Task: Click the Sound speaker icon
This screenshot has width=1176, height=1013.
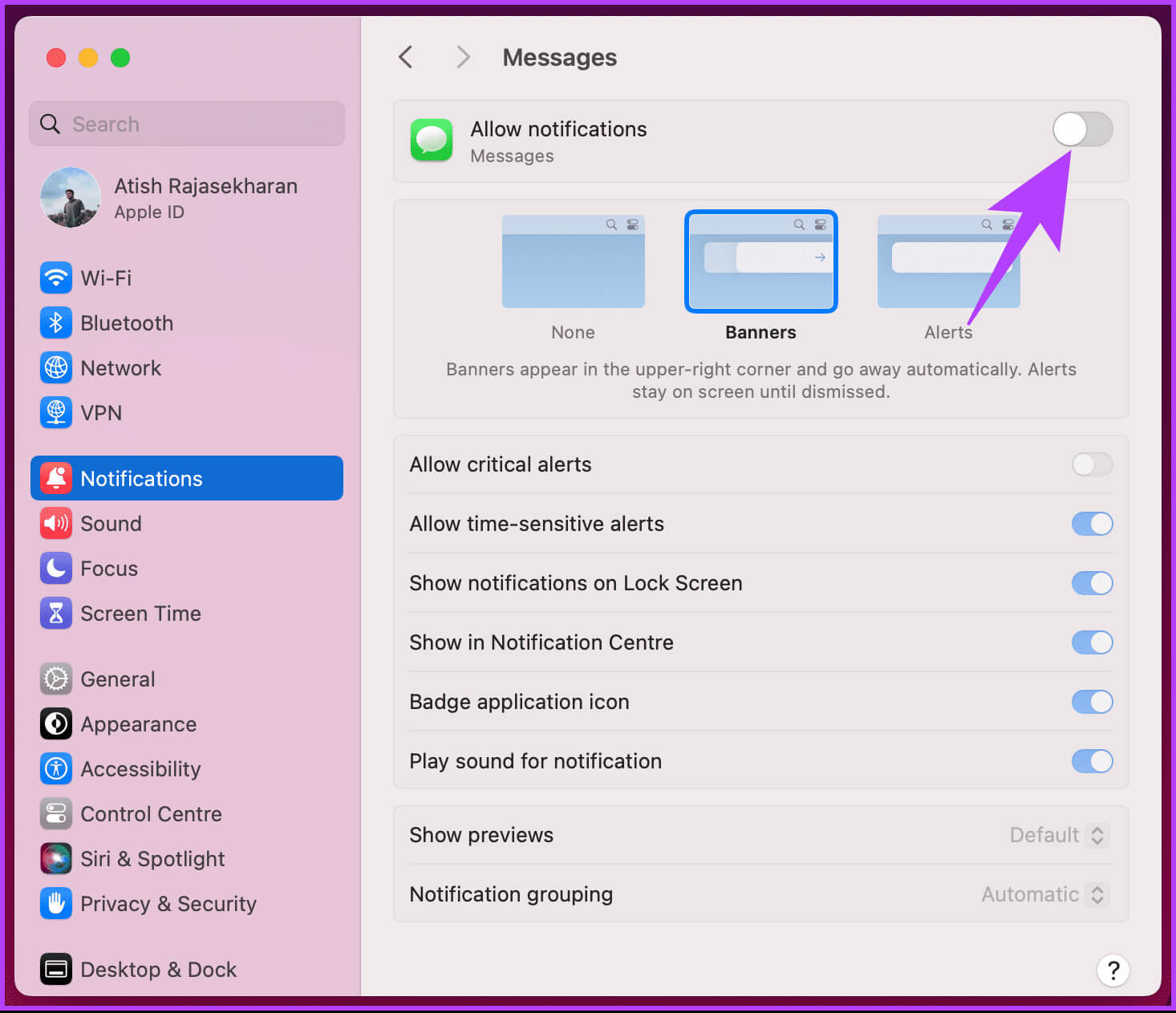Action: (56, 524)
